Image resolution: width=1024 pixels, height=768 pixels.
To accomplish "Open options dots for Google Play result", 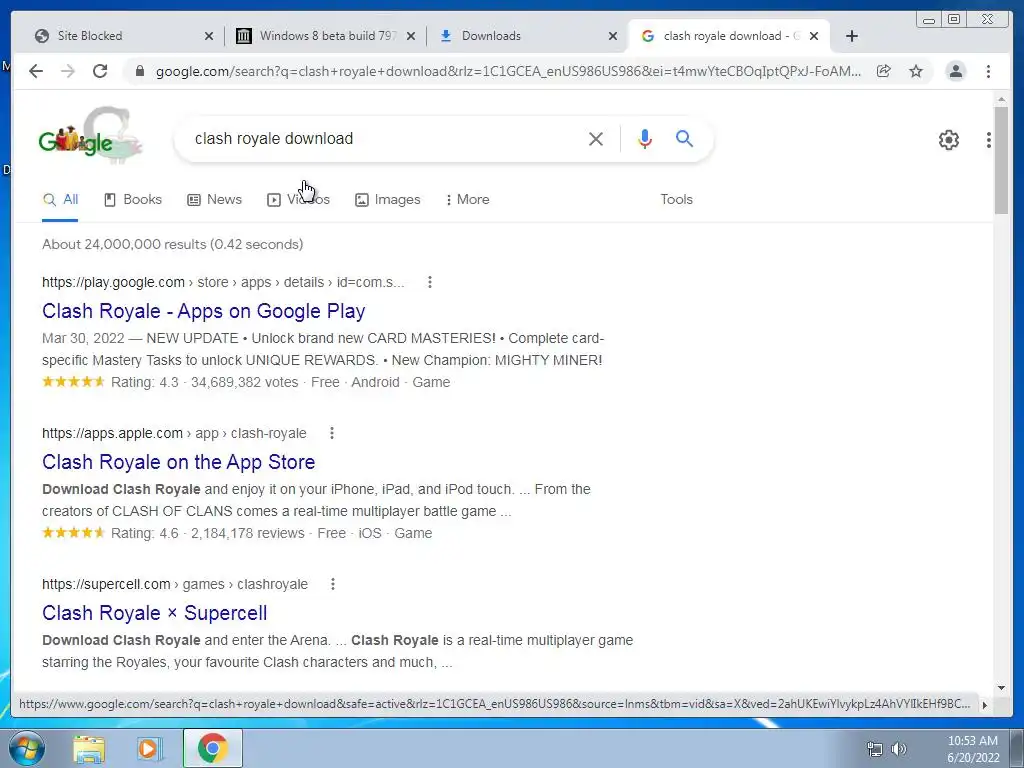I will point(430,282).
